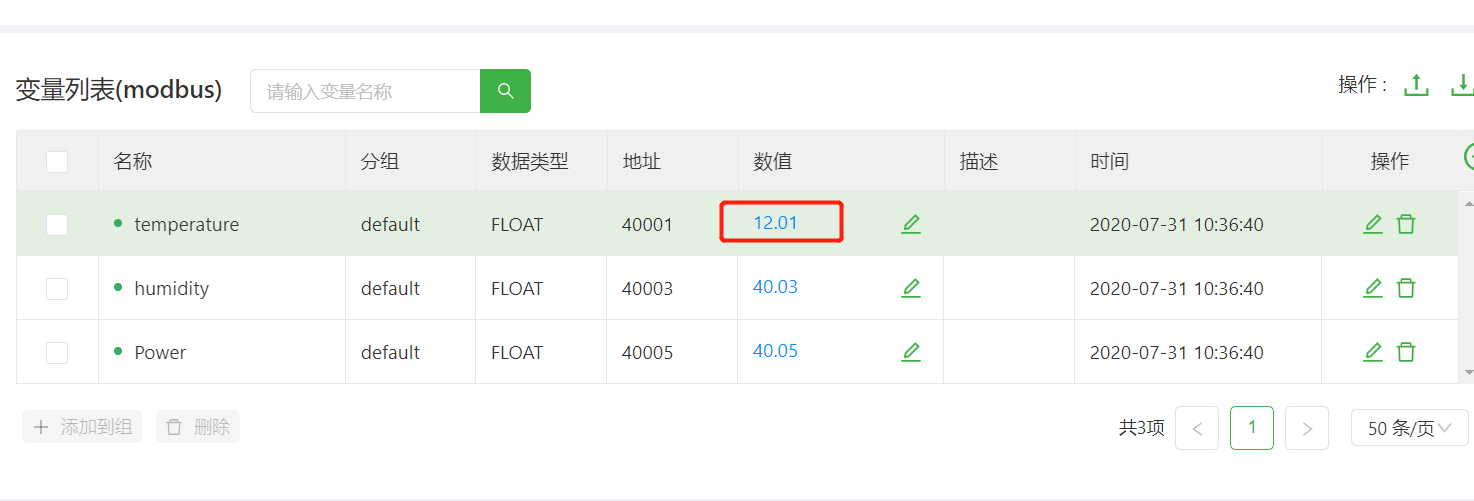
Task: Open the 50 条/页 page size dropdown
Action: coord(1409,428)
